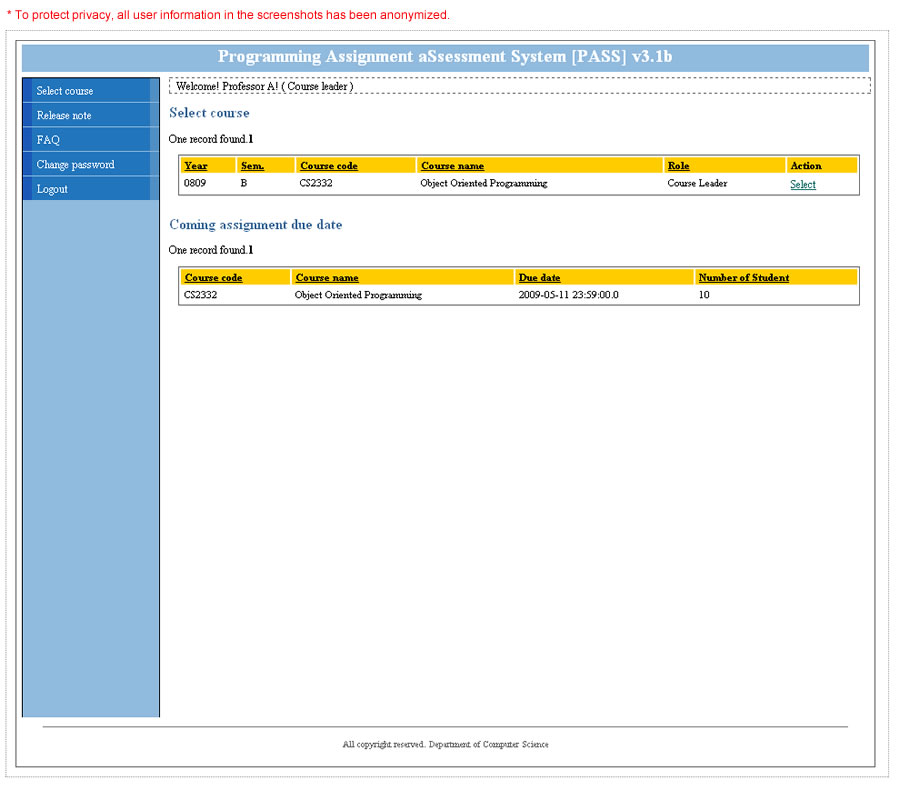Click the Course Leader role cell
The width and height of the screenshot is (900, 791).
[x=697, y=184]
